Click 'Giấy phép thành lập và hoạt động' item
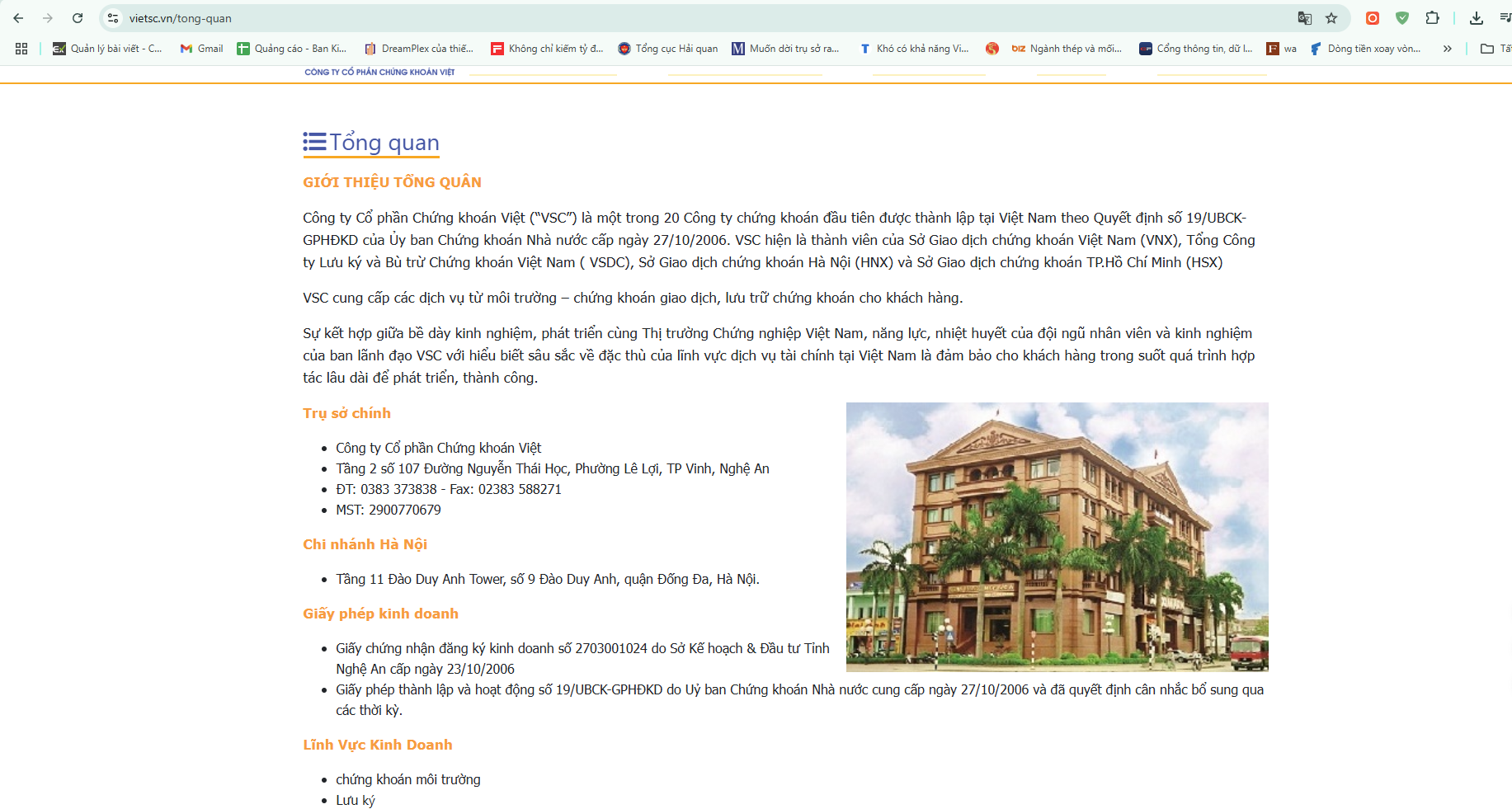 click(x=799, y=699)
